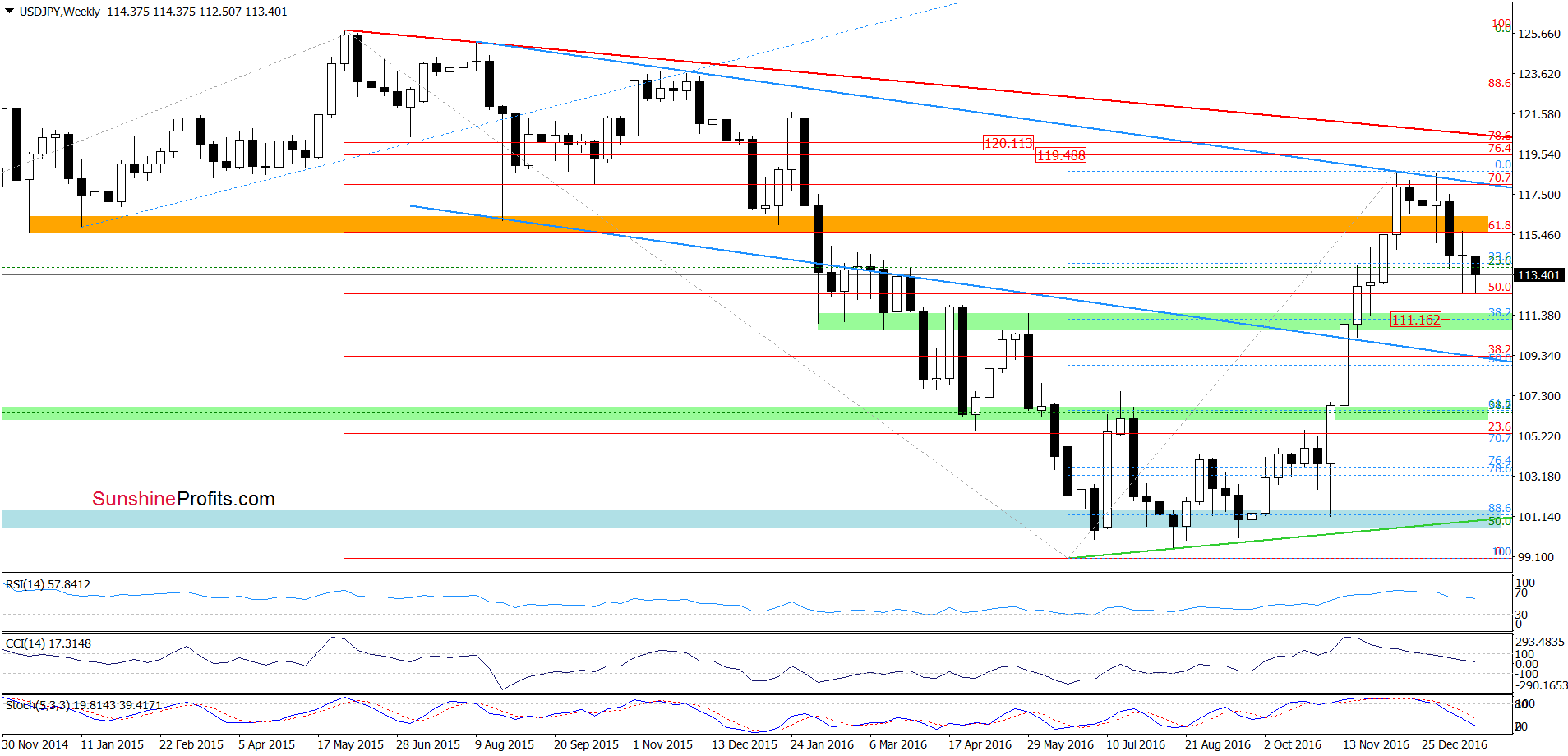Click the 103.180 price axis value
The height and width of the screenshot is (756, 1568).
tap(1538, 477)
